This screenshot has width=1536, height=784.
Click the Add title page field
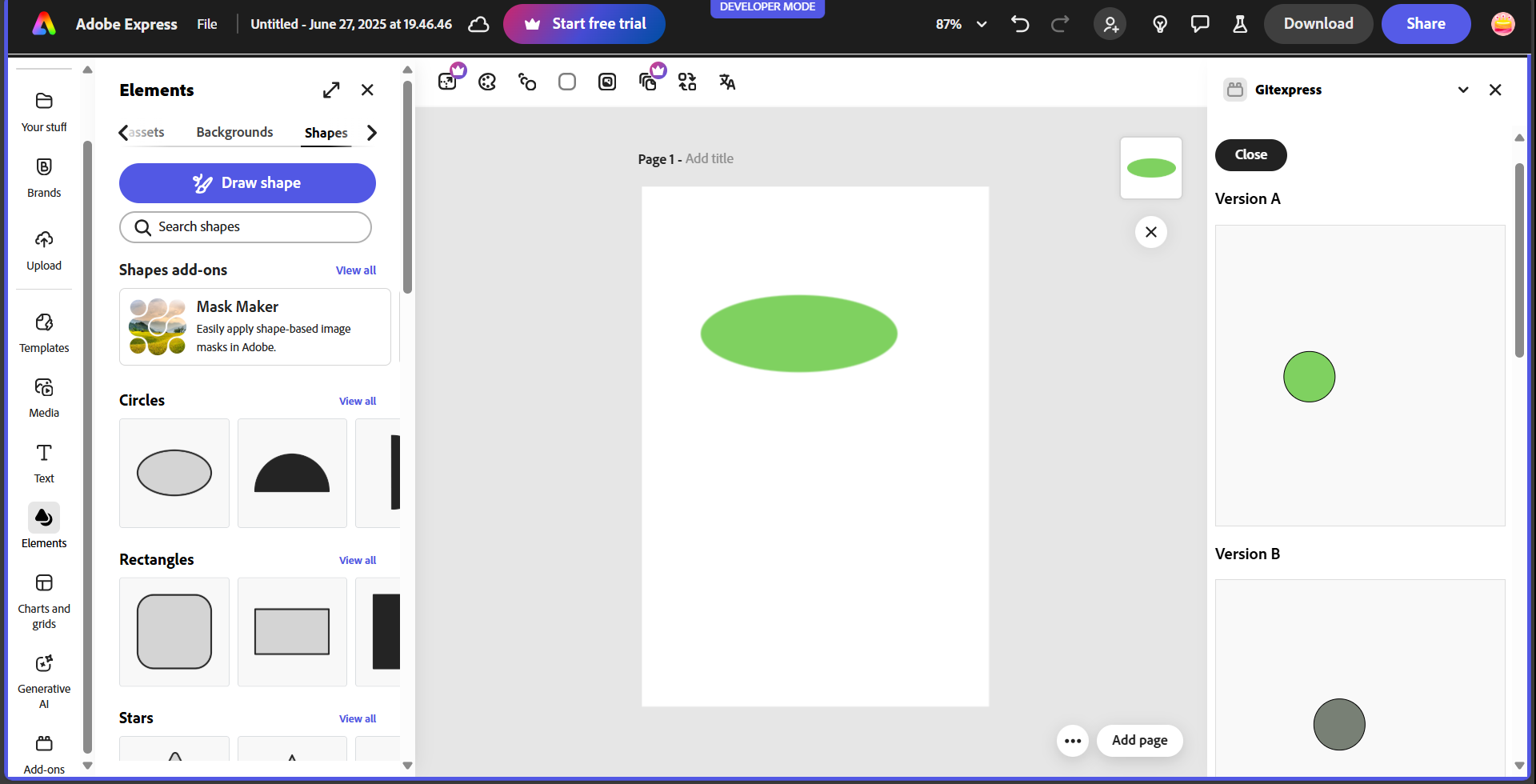point(710,159)
